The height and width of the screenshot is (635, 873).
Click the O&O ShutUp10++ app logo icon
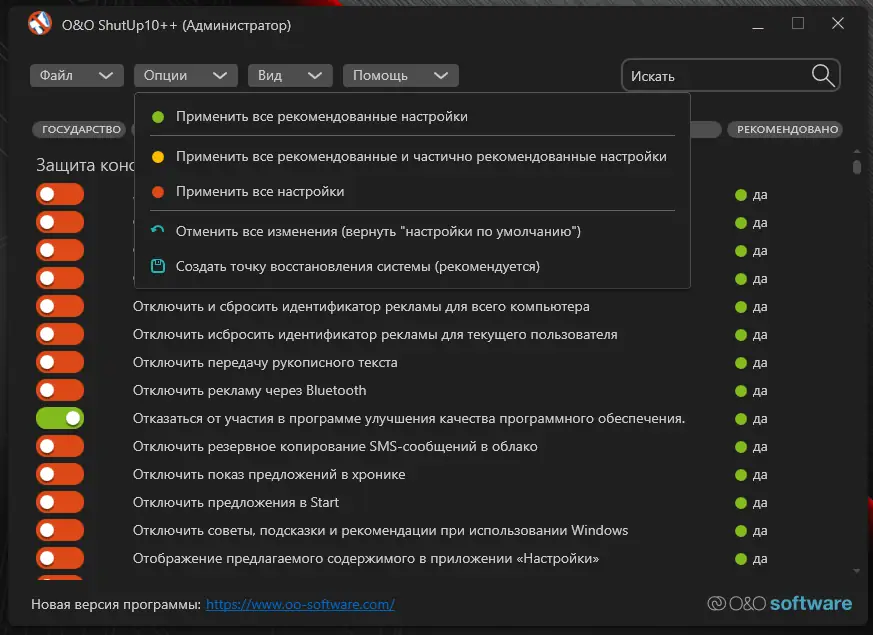[x=40, y=24]
